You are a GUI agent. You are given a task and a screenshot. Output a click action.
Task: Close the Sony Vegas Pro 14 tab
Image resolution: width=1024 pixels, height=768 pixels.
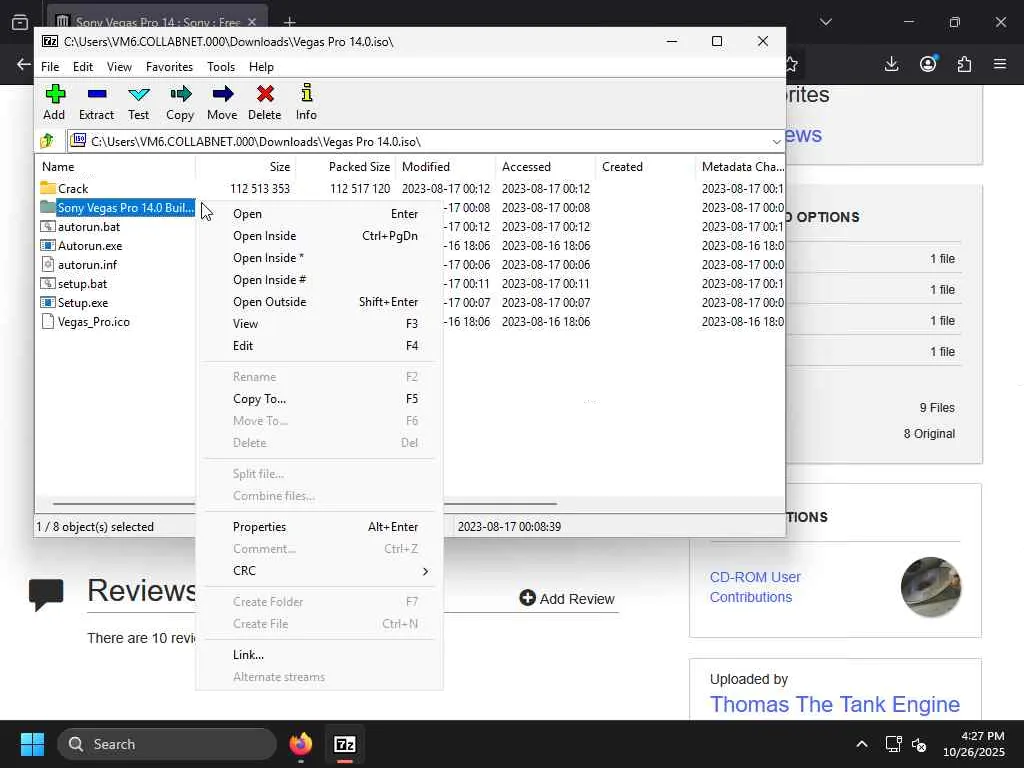(252, 22)
